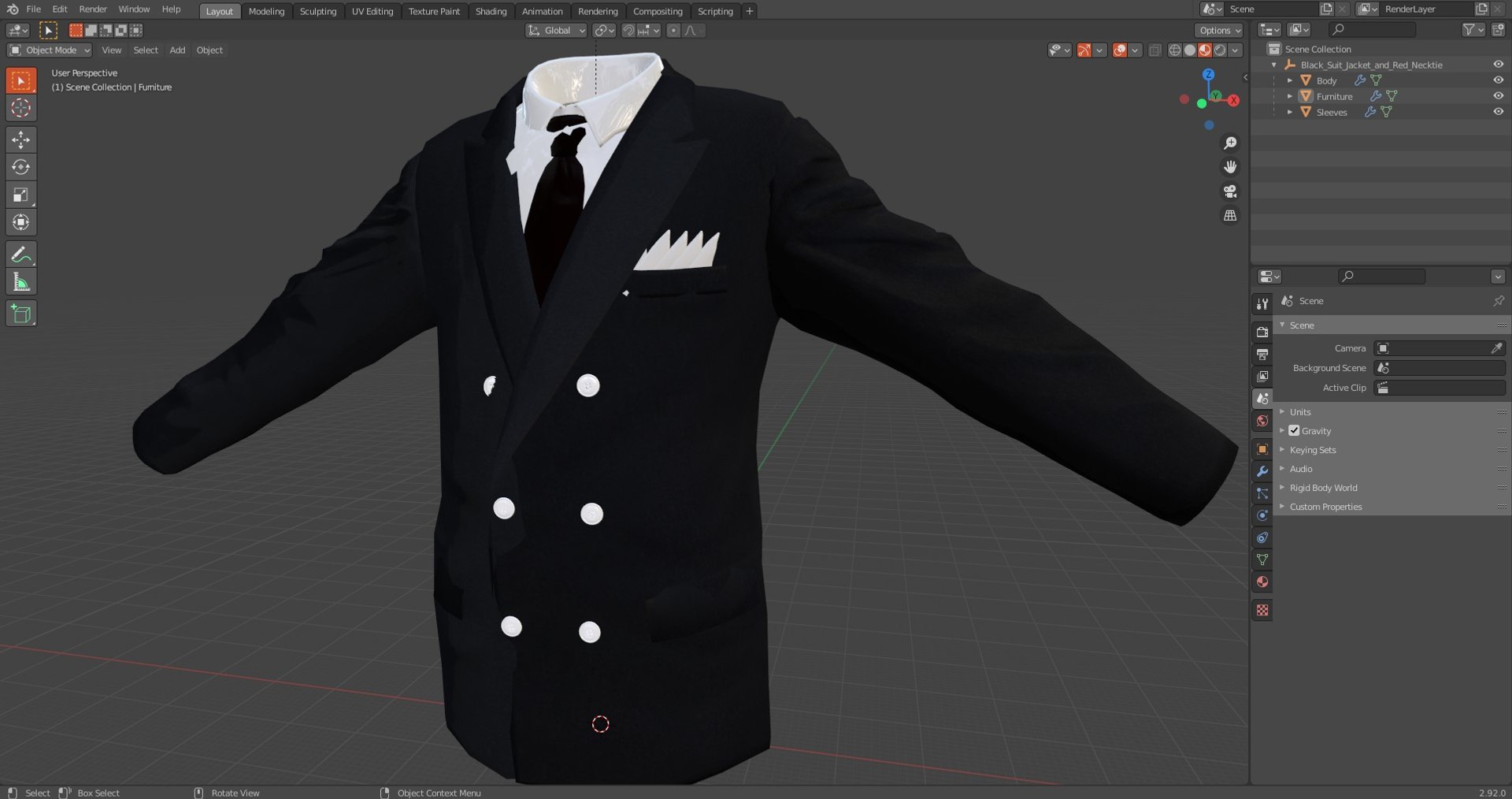Select the Move tool
Image resolution: width=1512 pixels, height=799 pixels.
(21, 139)
